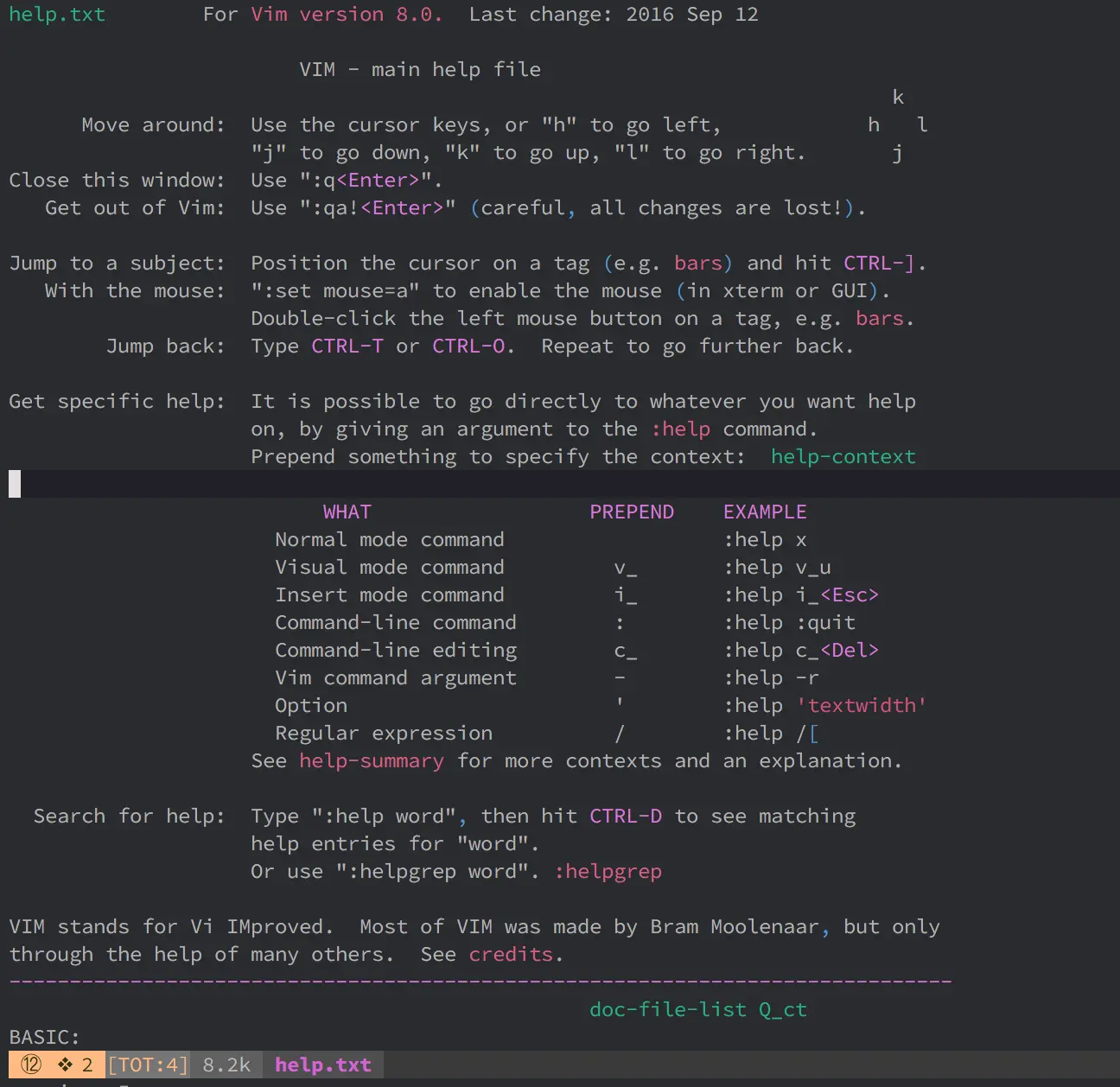Follow the help-summary link
Viewport: 1120px width, 1087px height.
click(x=372, y=761)
